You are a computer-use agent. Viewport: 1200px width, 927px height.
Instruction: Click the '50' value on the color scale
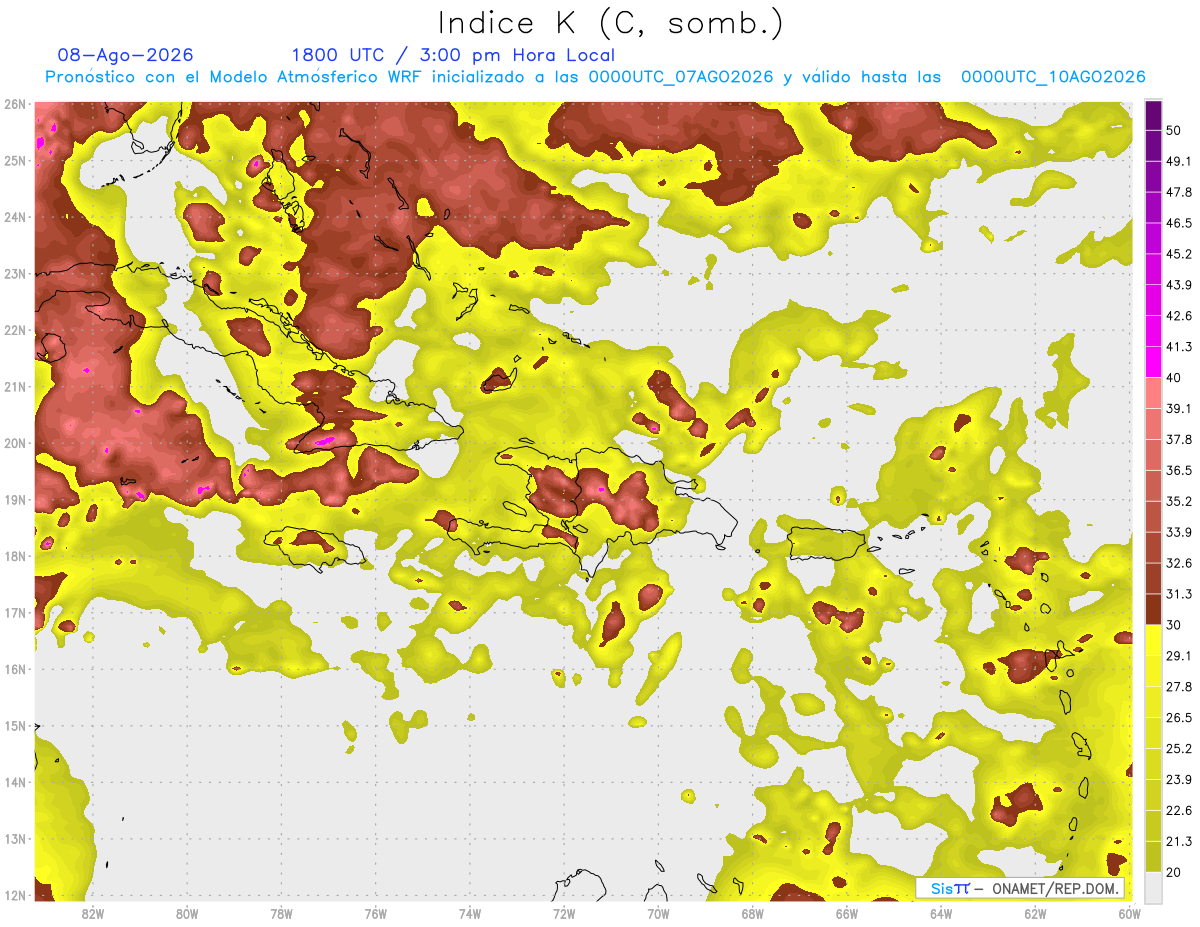(1174, 131)
